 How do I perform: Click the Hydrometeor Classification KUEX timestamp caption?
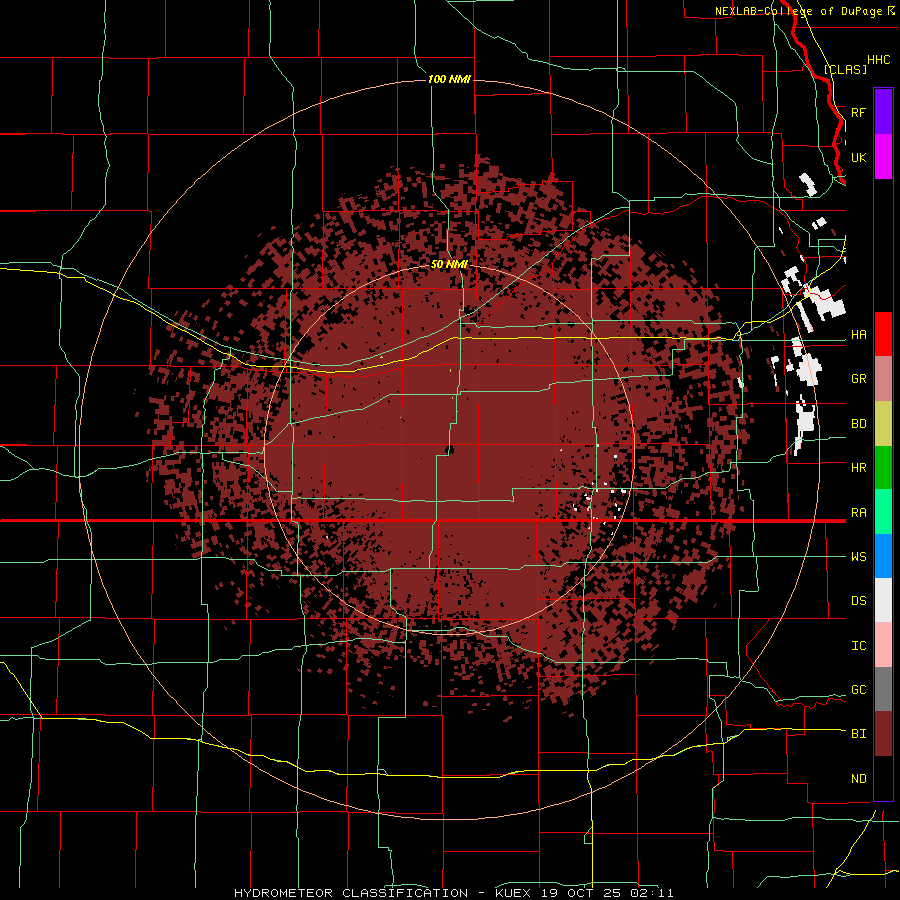(x=453, y=893)
